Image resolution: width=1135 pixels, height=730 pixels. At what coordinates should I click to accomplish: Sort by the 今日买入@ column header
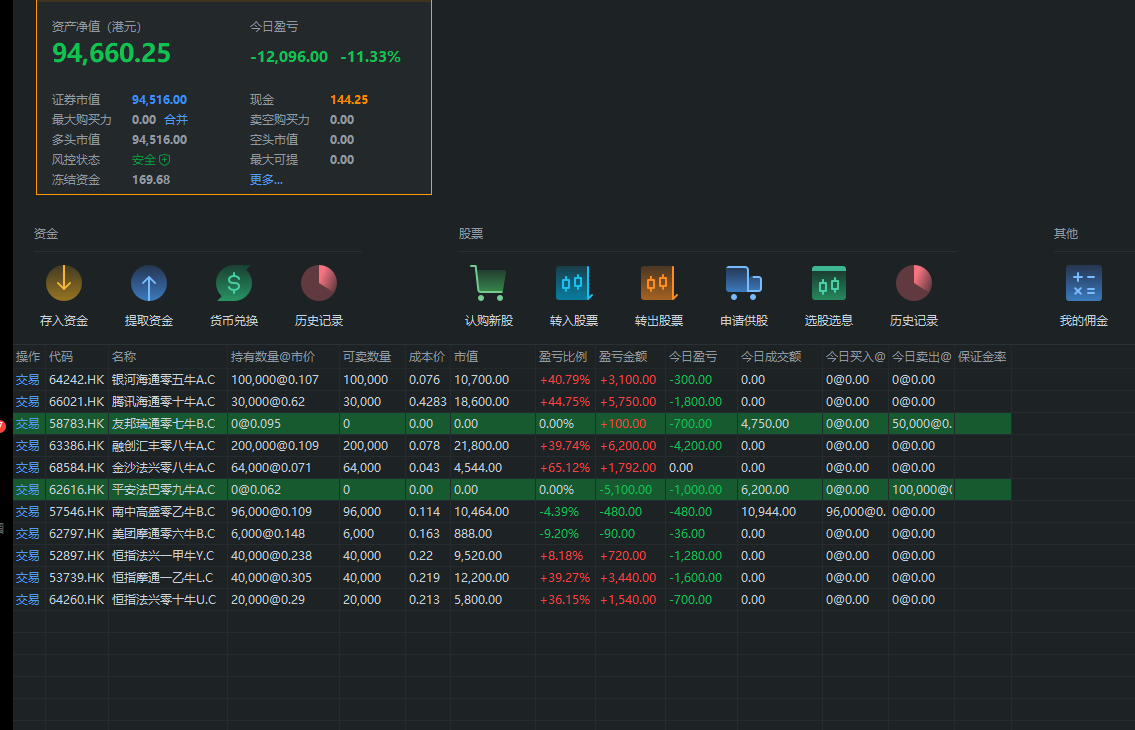pos(856,357)
